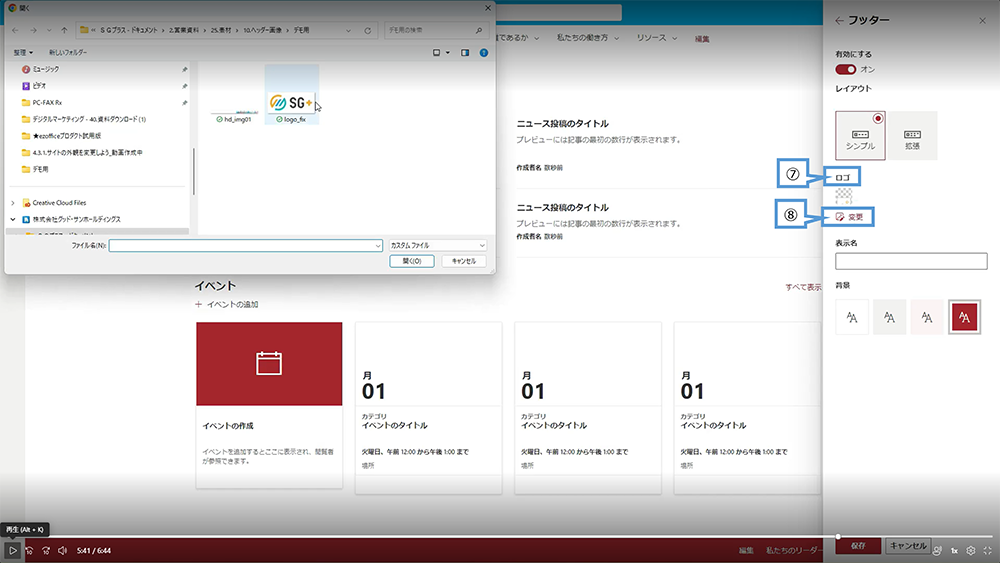Toggle the preview pane icon

(465, 52)
